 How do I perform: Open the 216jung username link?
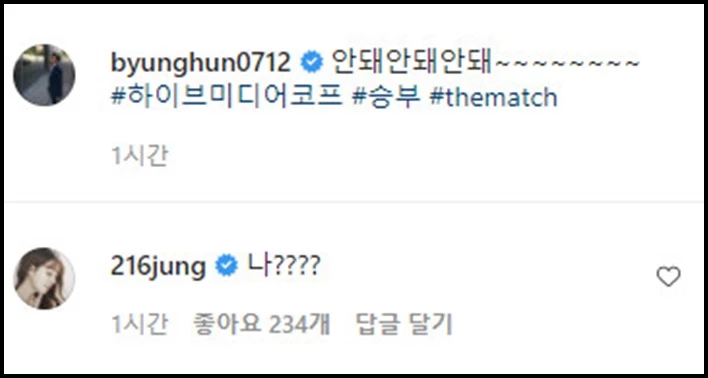(158, 267)
